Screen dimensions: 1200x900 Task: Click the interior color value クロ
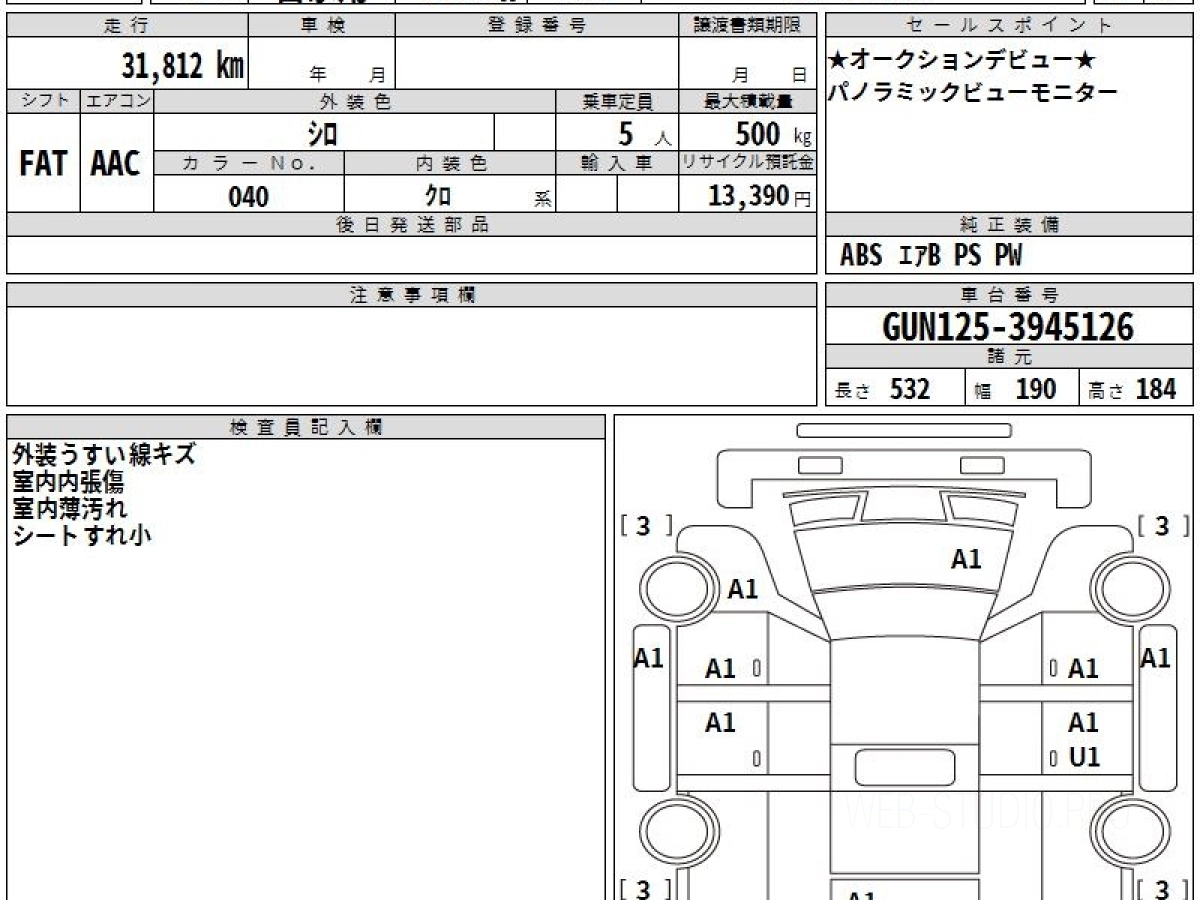click(x=438, y=196)
